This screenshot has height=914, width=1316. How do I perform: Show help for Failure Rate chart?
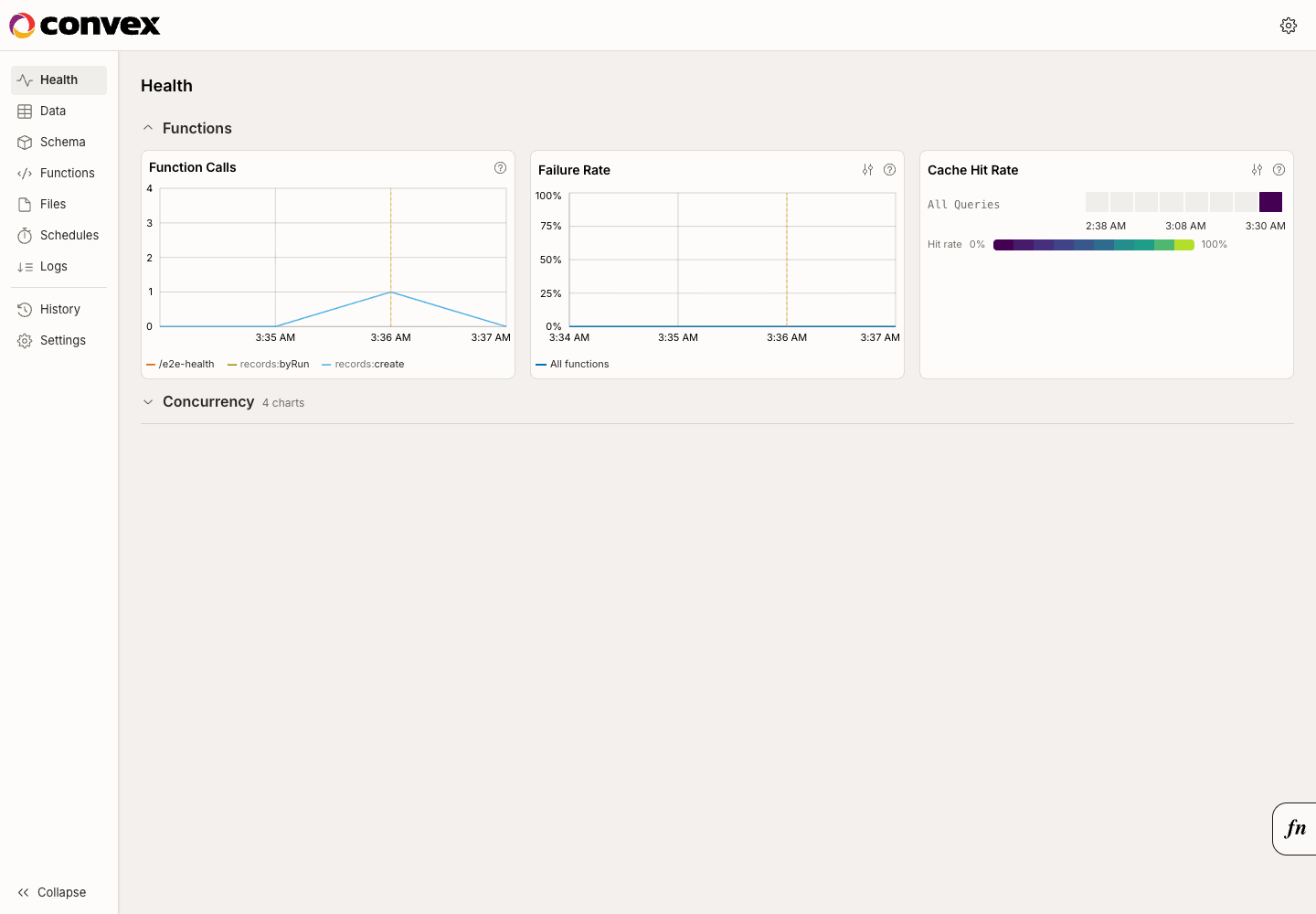(x=889, y=170)
